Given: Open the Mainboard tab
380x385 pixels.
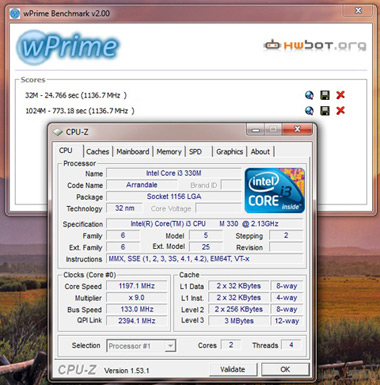Looking at the screenshot, I should pyautogui.click(x=133, y=152).
